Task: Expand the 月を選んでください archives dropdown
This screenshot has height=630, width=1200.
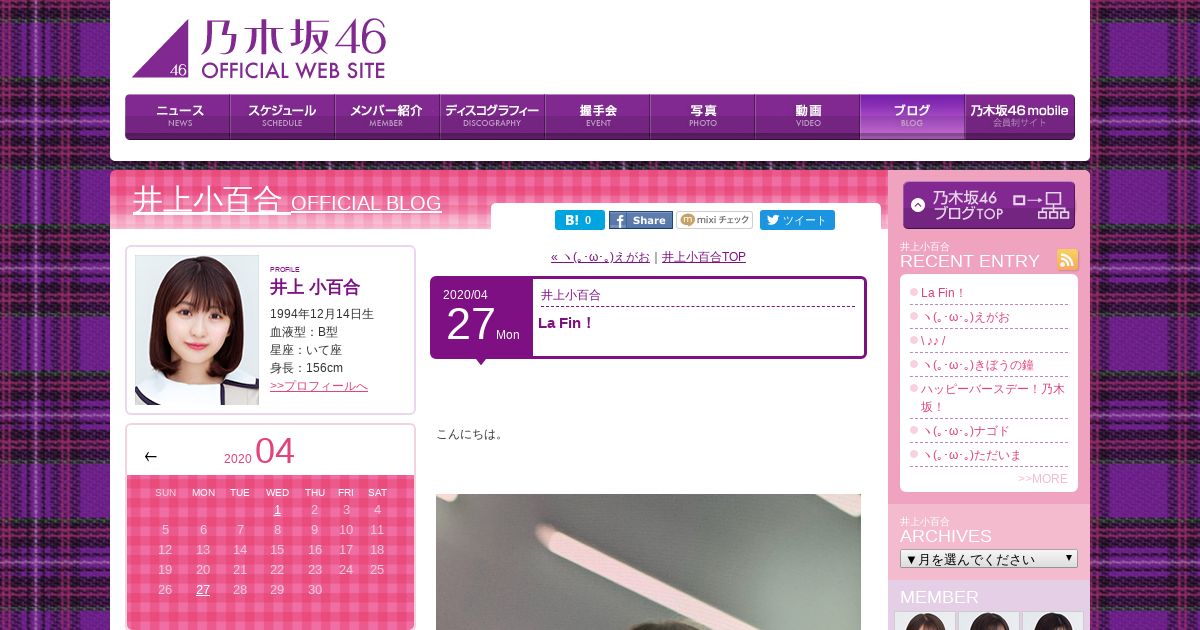Action: tap(989, 559)
